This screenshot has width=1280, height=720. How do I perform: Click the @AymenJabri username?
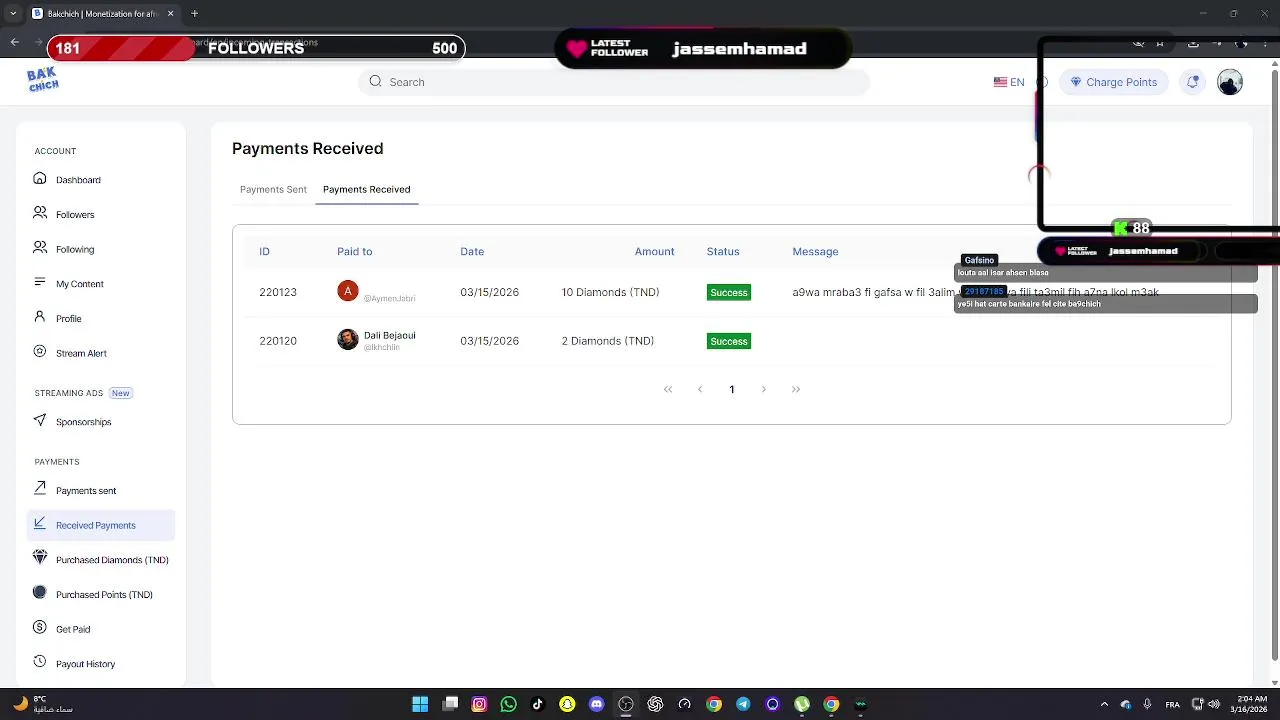[389, 298]
